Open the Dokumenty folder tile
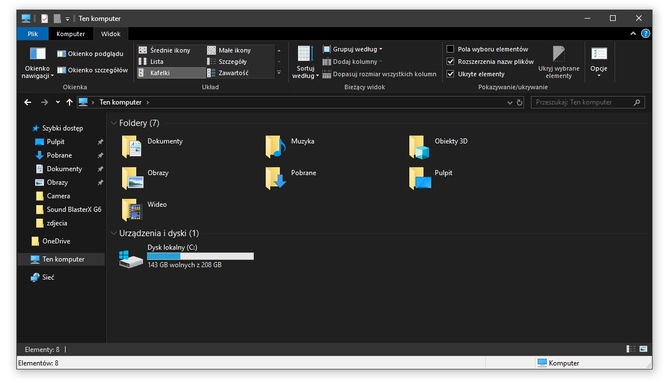This screenshot has height=383, width=670. [153, 147]
